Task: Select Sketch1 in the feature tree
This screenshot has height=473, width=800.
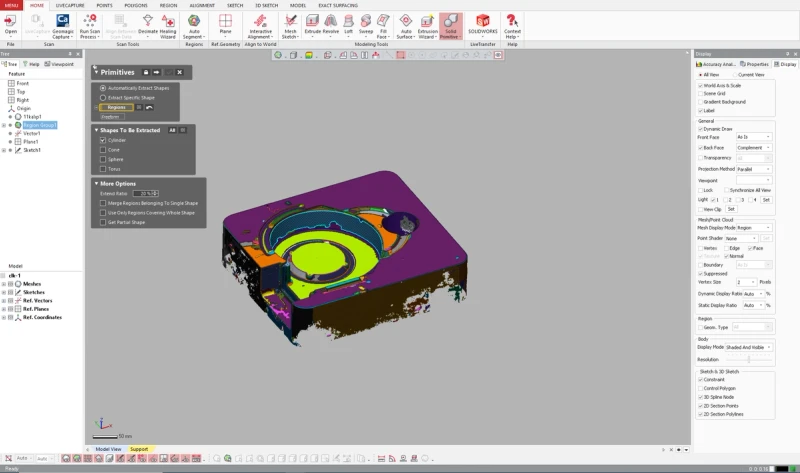Action: [32, 151]
